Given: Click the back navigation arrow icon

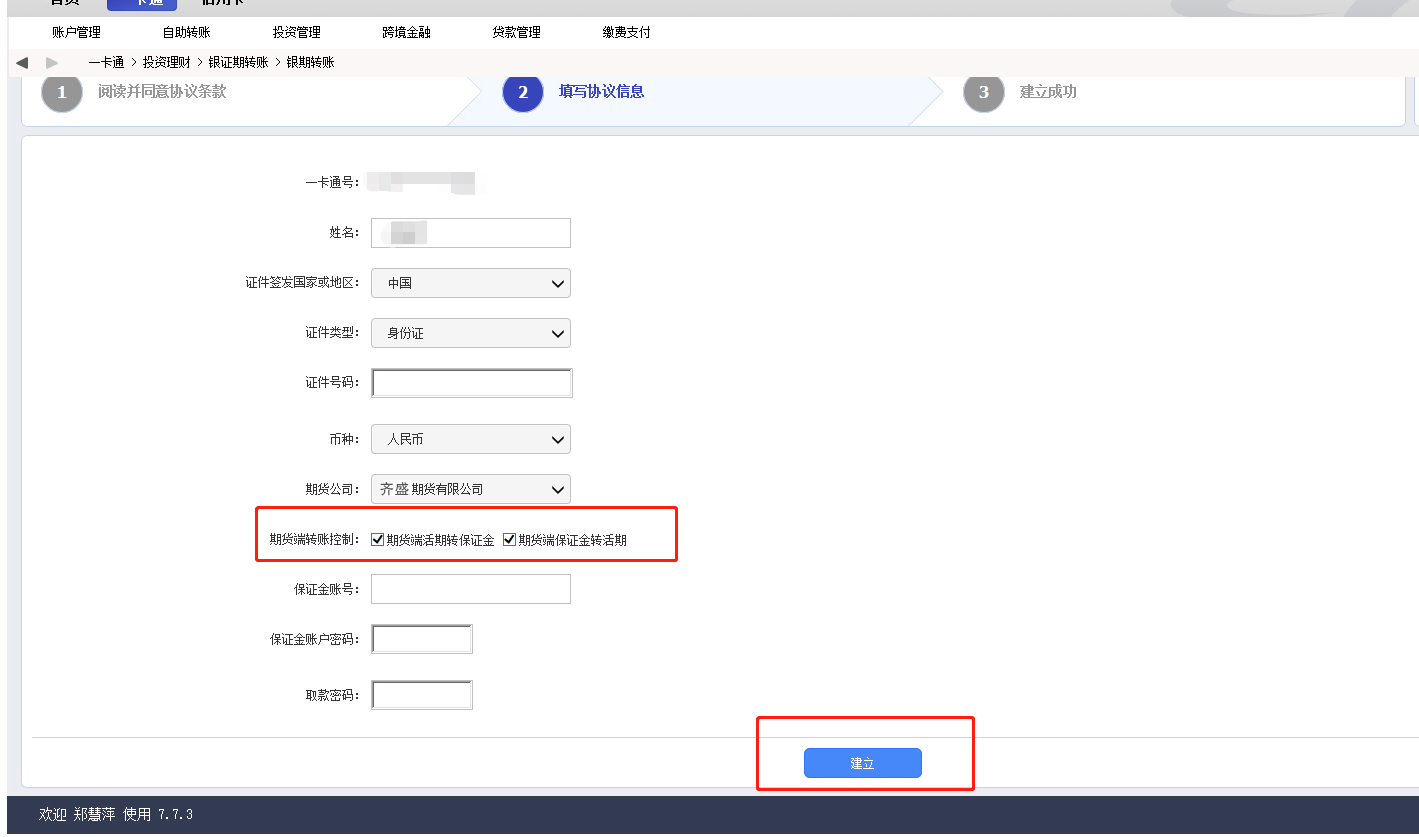Looking at the screenshot, I should pos(22,63).
